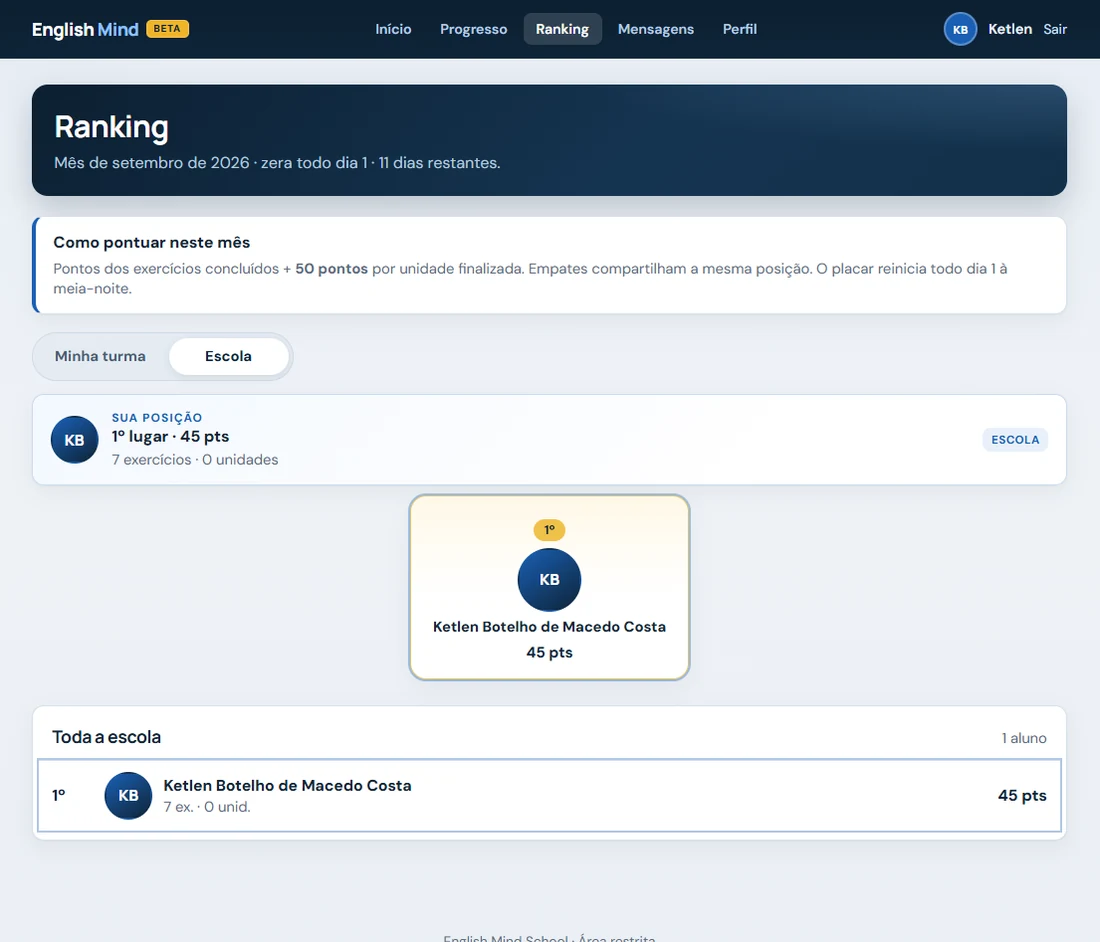Select the Escola ranking tab
This screenshot has width=1100, height=942.
pyautogui.click(x=229, y=356)
